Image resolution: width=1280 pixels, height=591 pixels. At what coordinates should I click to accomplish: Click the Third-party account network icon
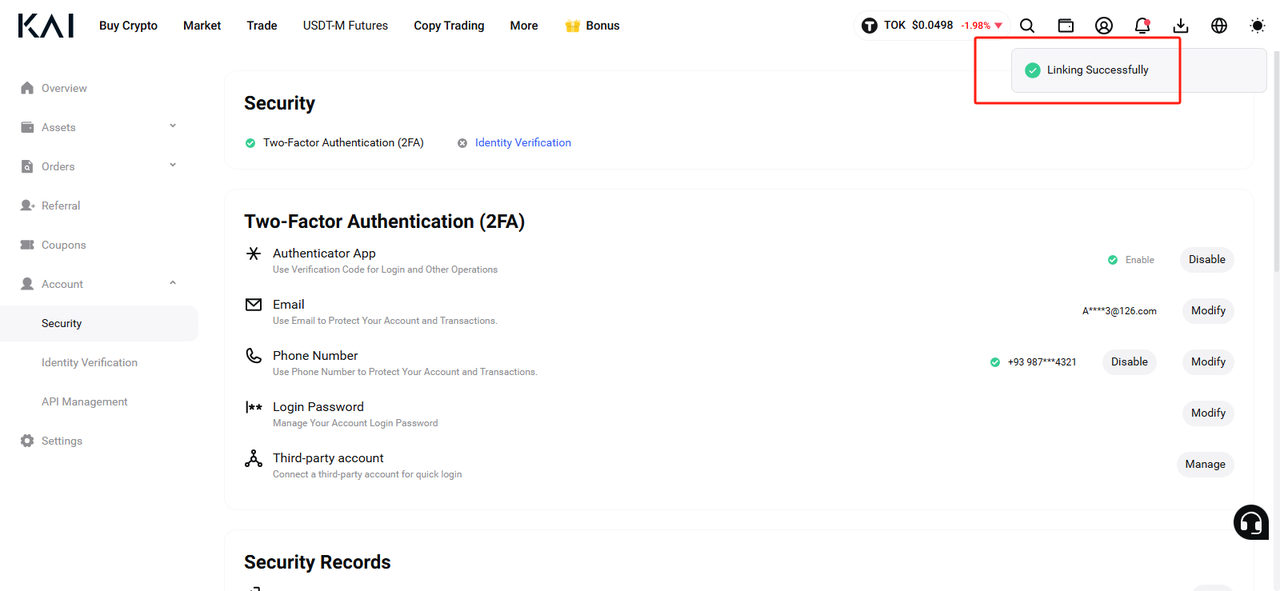point(254,458)
